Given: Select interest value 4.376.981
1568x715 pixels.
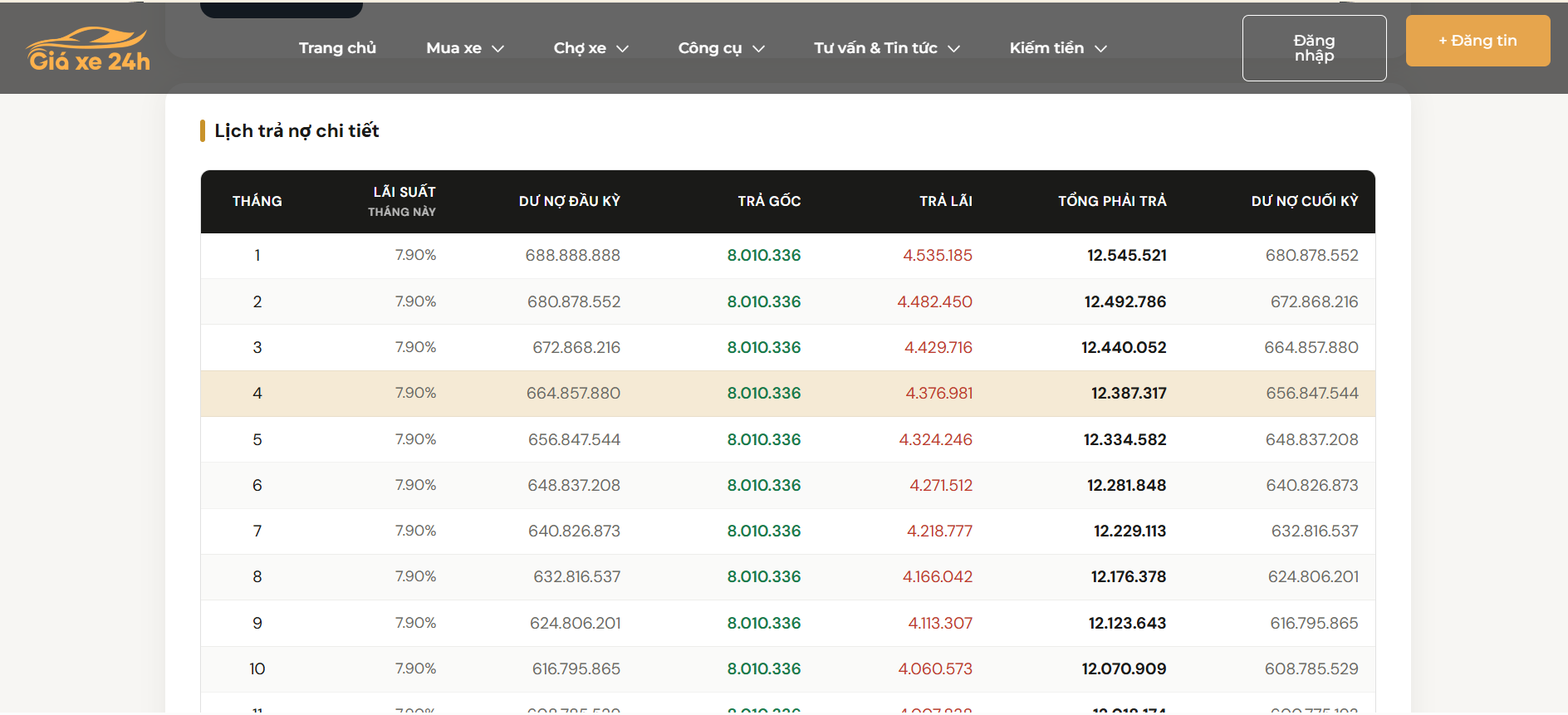Looking at the screenshot, I should 939,394.
